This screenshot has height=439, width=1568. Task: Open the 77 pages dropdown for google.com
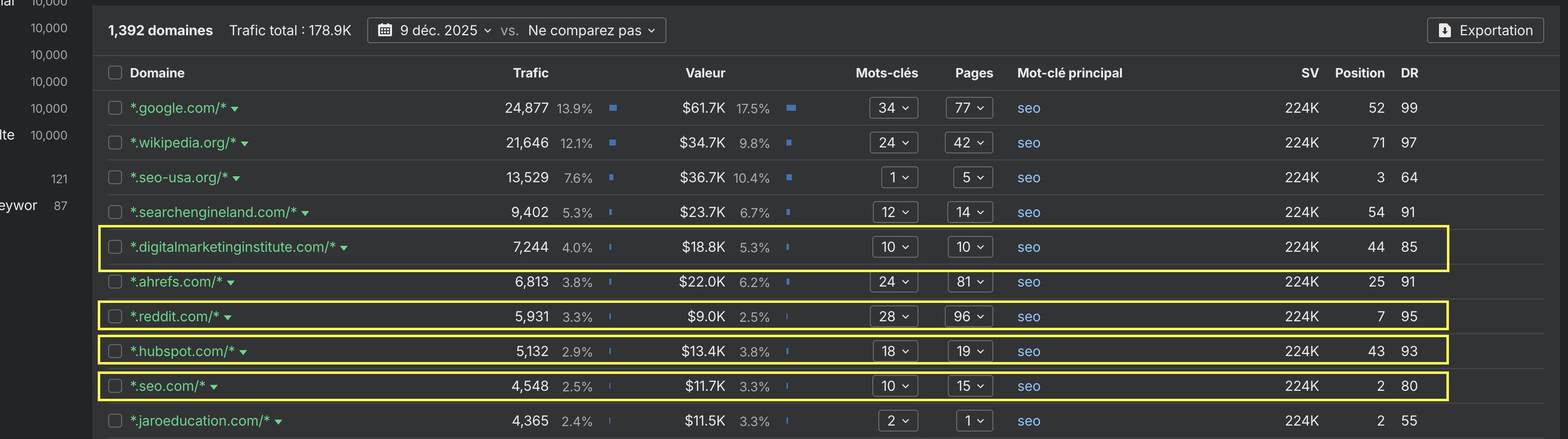pos(970,108)
